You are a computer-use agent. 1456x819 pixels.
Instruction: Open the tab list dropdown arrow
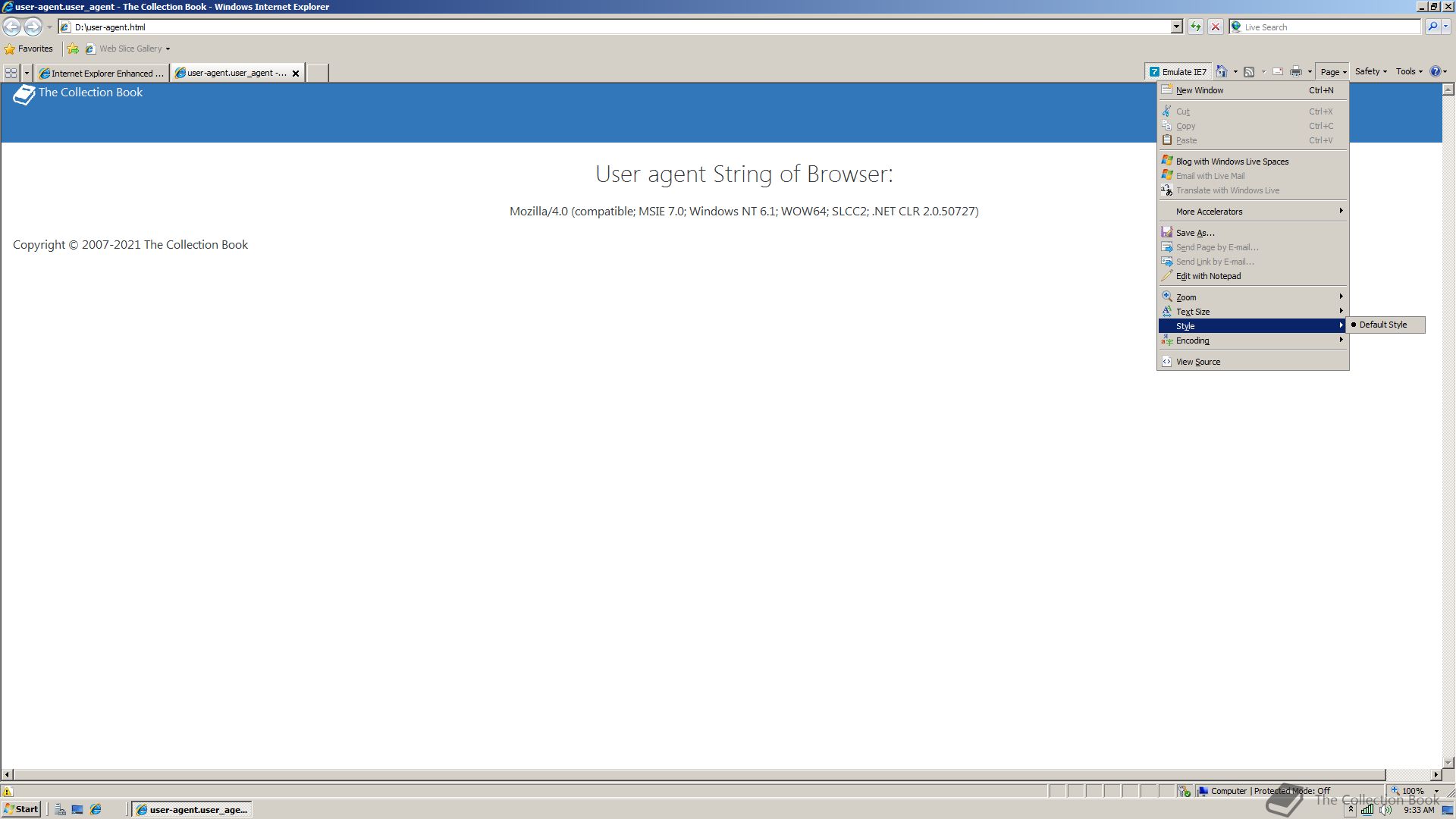(27, 74)
